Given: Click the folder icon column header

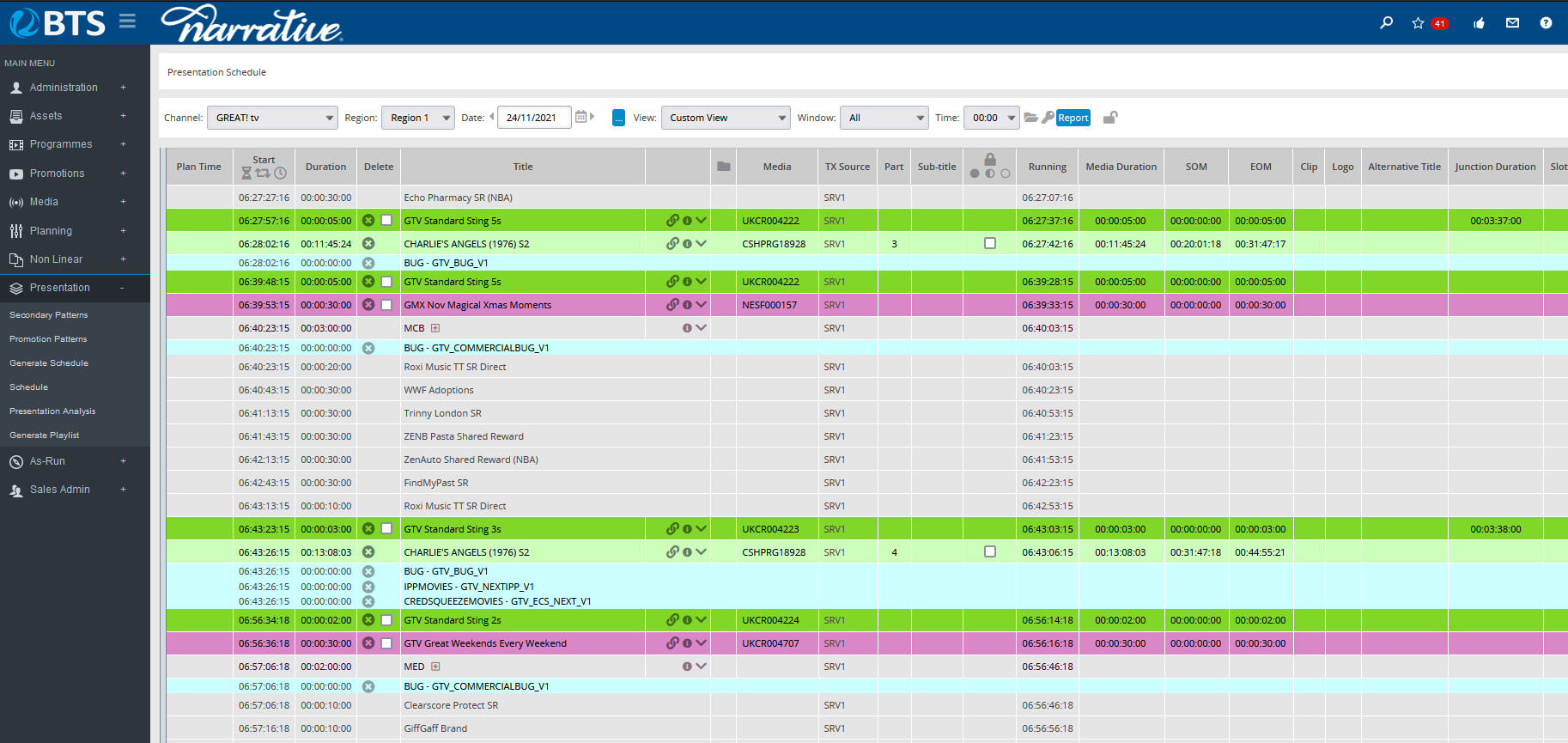Looking at the screenshot, I should click(x=724, y=167).
